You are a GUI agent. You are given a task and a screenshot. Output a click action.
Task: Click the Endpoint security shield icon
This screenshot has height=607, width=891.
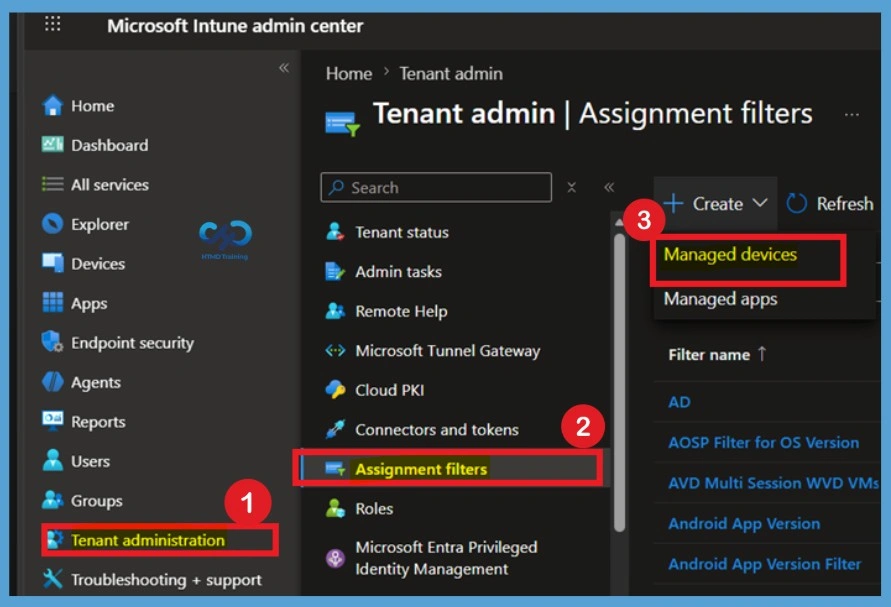[52, 342]
